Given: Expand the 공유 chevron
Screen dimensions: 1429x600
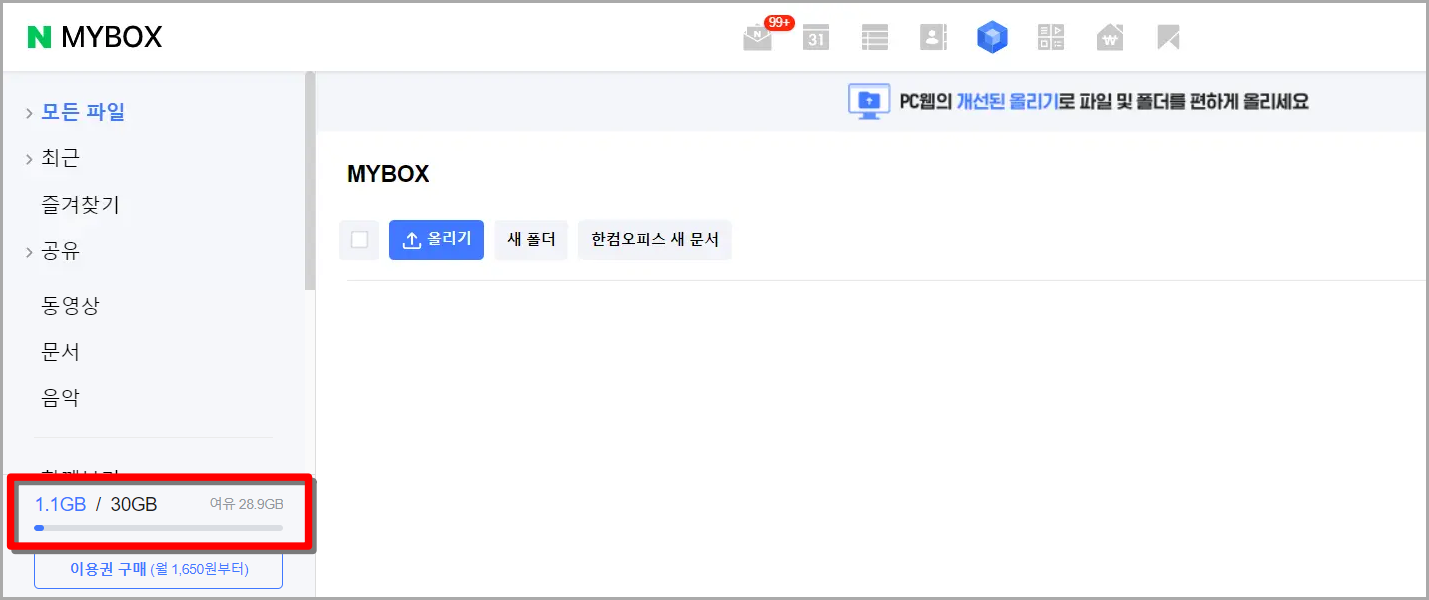Looking at the screenshot, I should pyautogui.click(x=30, y=252).
